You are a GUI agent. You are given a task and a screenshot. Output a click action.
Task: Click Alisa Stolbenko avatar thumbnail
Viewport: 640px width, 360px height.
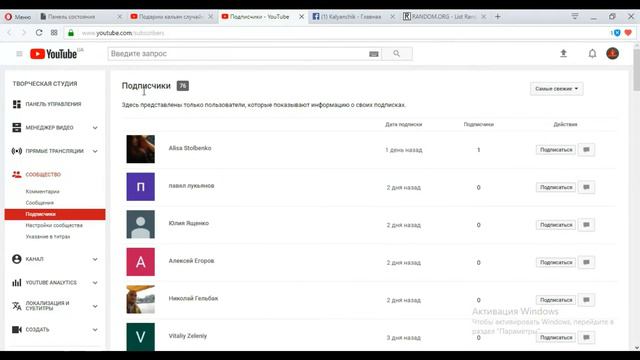(x=140, y=149)
